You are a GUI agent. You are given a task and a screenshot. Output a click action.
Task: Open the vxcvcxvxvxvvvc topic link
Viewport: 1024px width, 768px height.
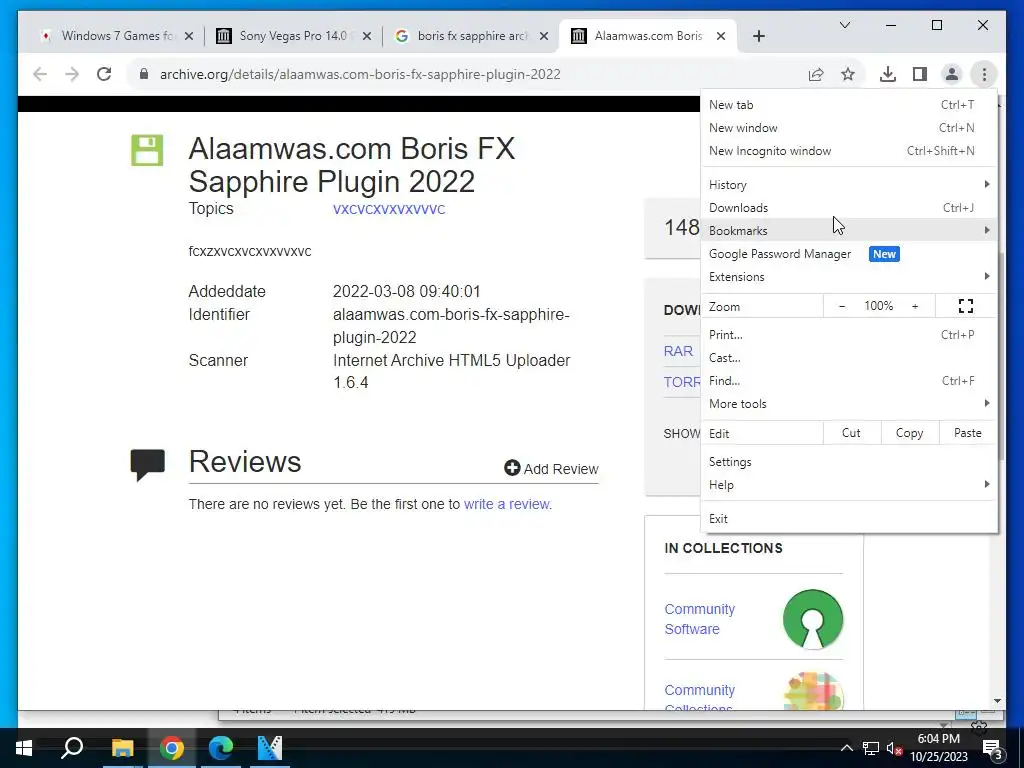(389, 209)
